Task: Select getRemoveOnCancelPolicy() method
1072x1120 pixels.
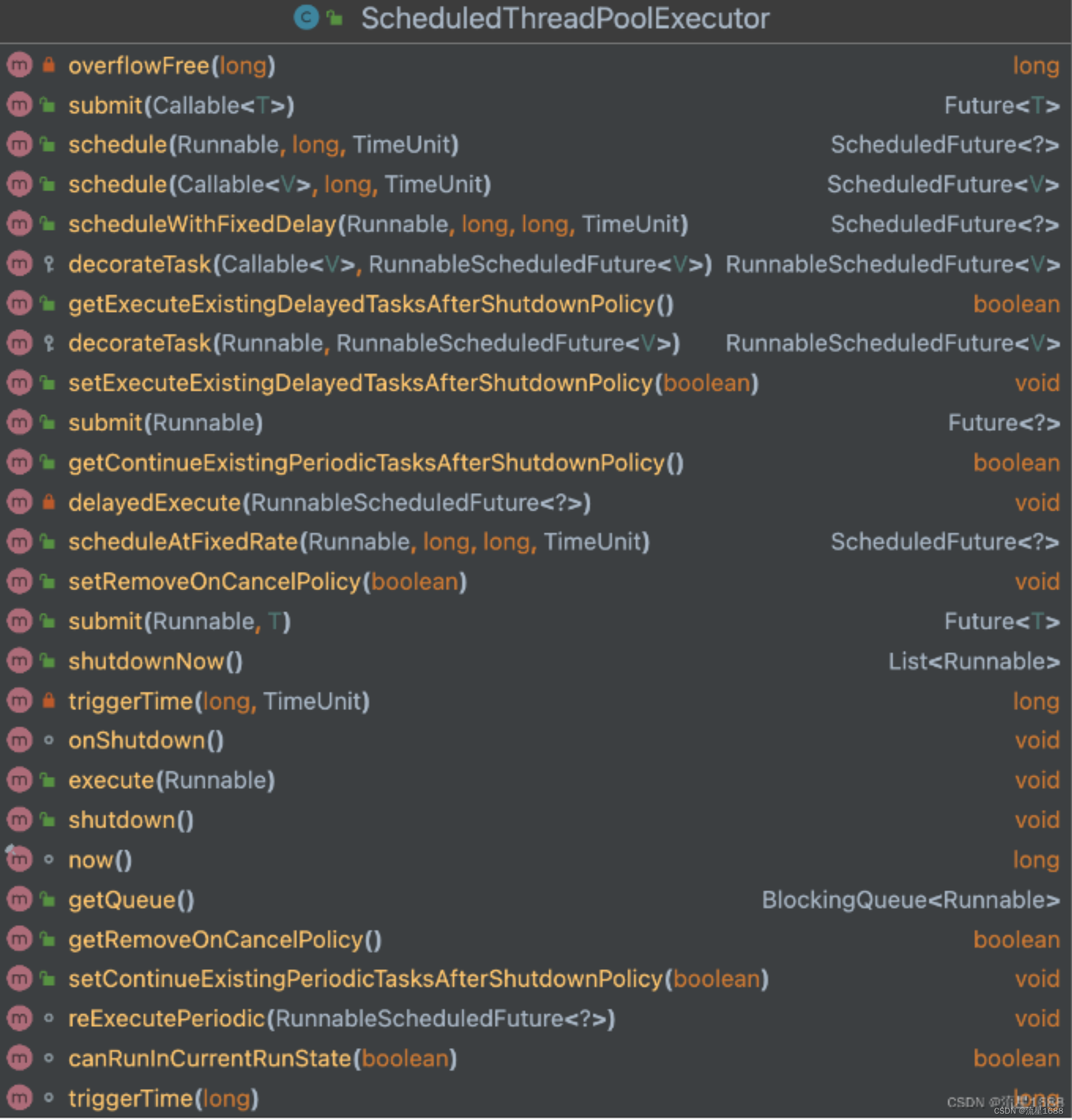Action: [x=224, y=940]
